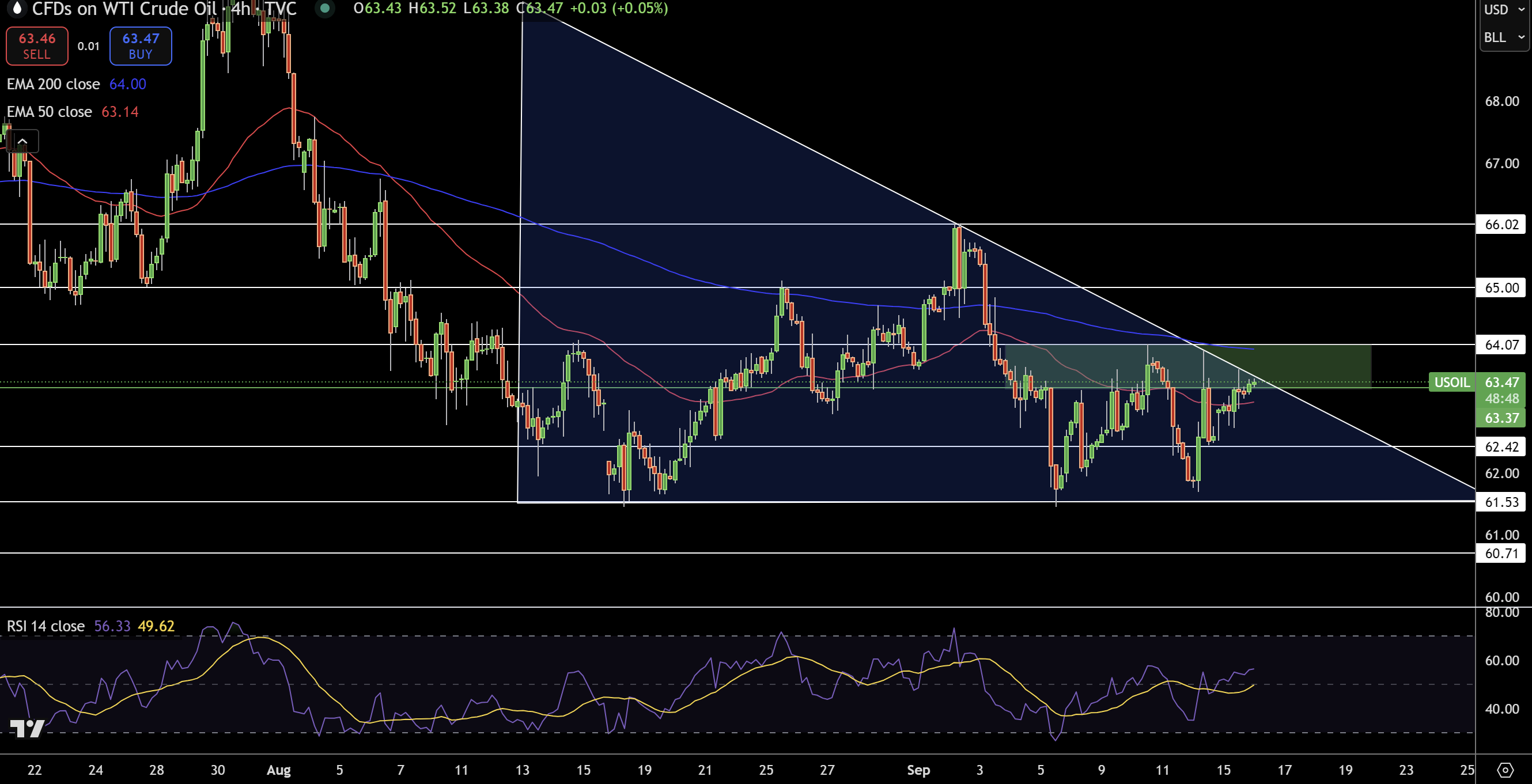Click the 61.53 price level label
This screenshot has width=1532, height=784.
pos(1501,501)
